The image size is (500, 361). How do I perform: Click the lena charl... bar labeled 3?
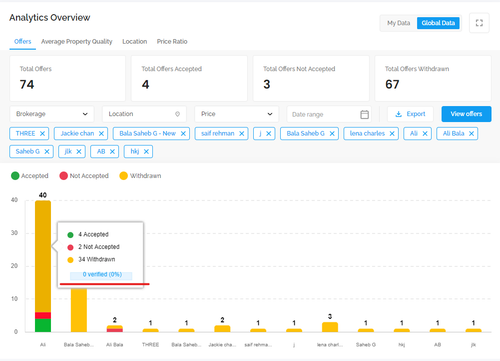(x=330, y=327)
